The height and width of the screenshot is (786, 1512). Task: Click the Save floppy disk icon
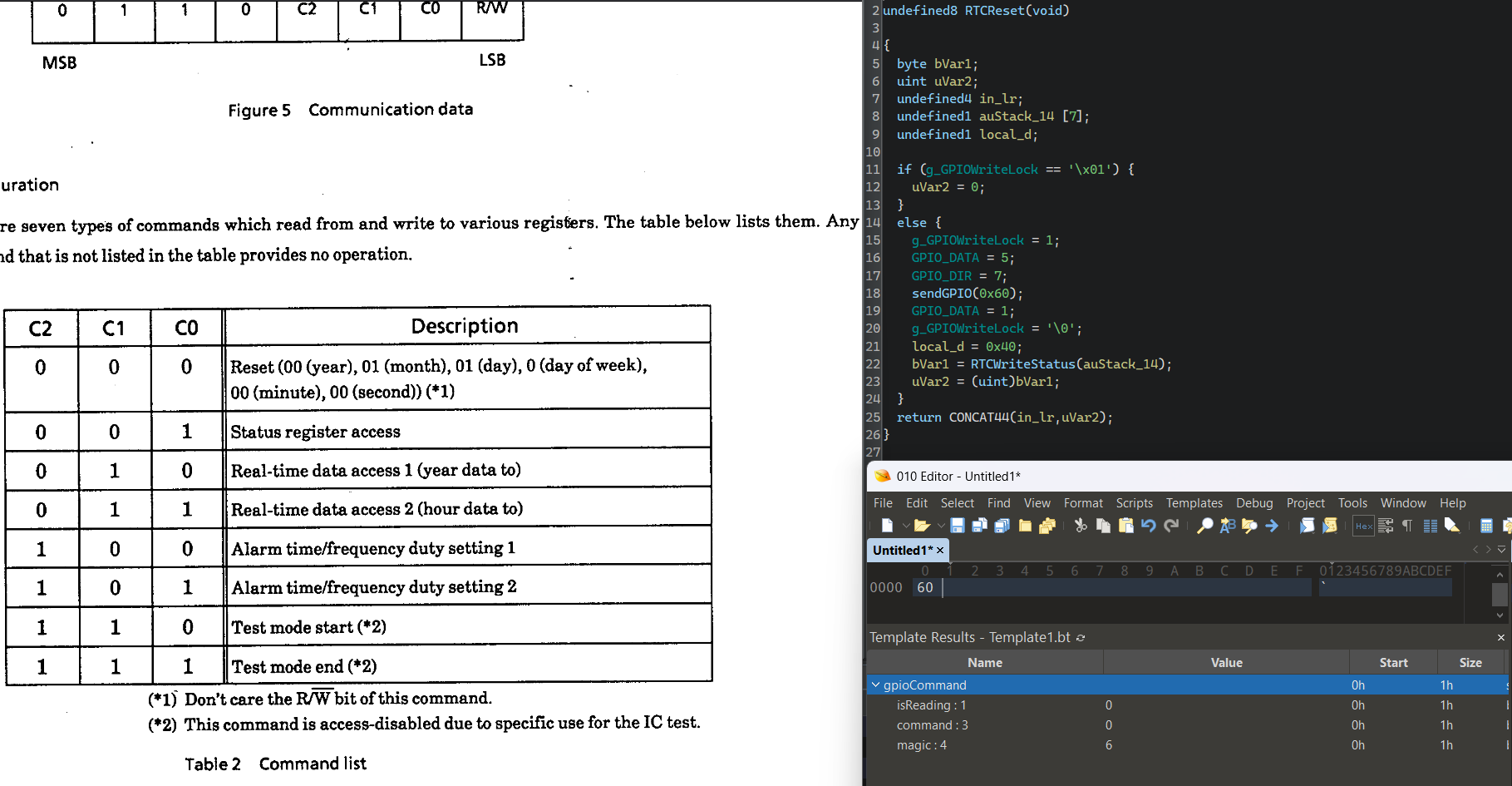tap(958, 526)
